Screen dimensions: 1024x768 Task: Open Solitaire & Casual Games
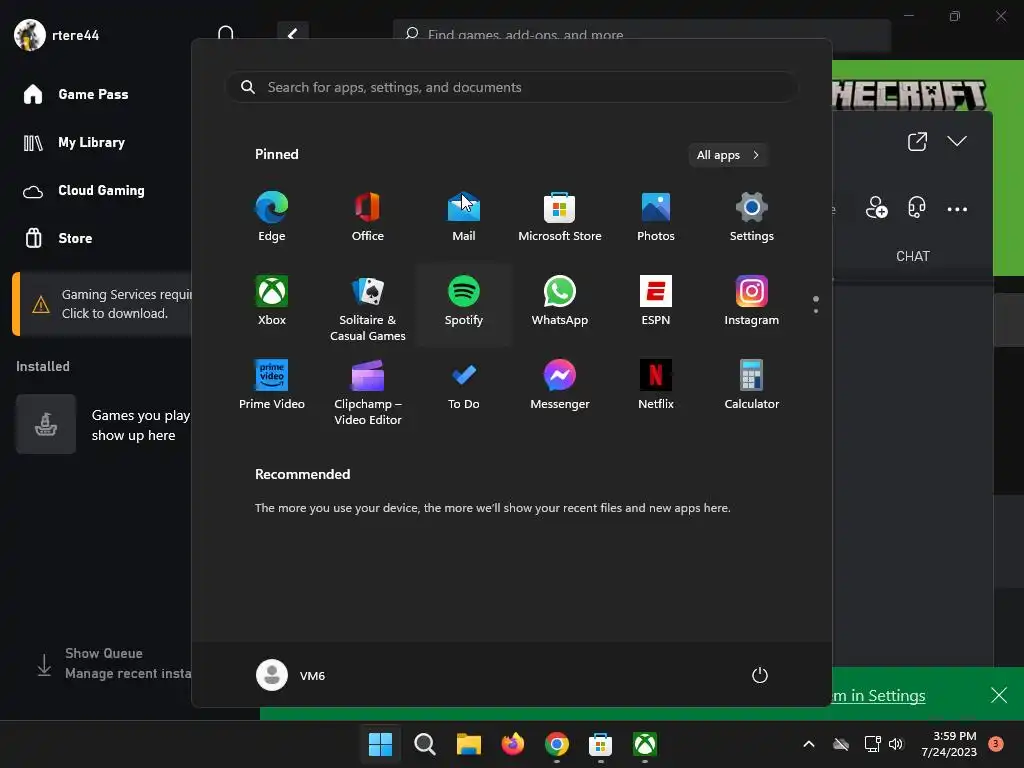pos(368,308)
